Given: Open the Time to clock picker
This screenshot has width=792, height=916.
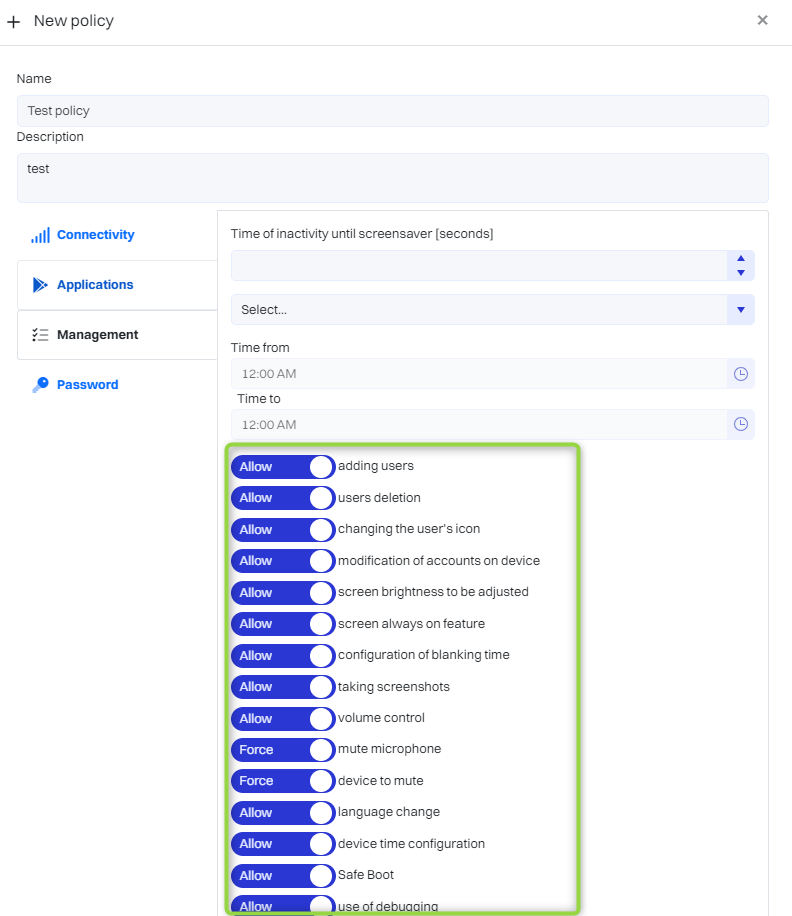Looking at the screenshot, I should pyautogui.click(x=740, y=424).
